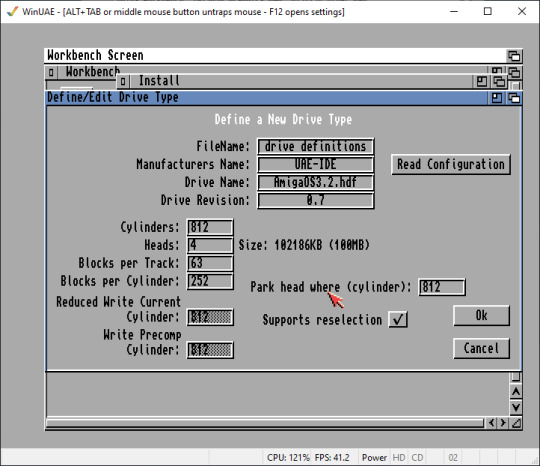Click the Manufacturers Name field
The width and height of the screenshot is (540, 466).
coord(315,164)
